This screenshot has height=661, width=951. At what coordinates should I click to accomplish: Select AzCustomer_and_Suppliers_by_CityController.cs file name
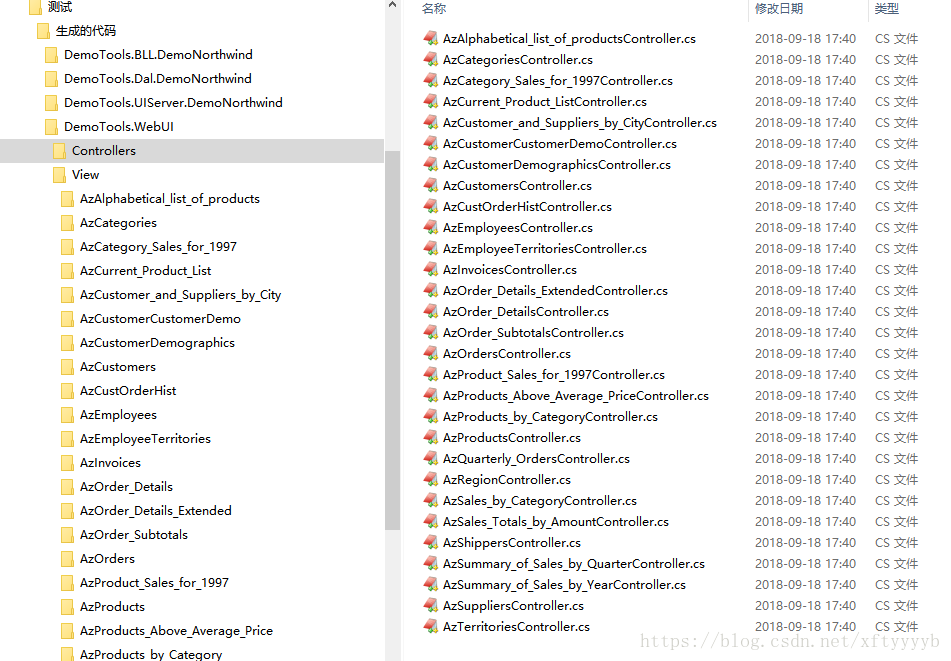[x=580, y=123]
